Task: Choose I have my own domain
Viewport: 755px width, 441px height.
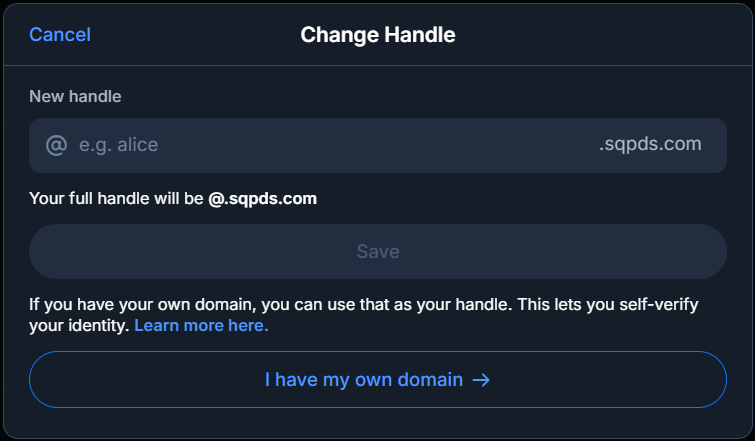Action: tap(378, 379)
